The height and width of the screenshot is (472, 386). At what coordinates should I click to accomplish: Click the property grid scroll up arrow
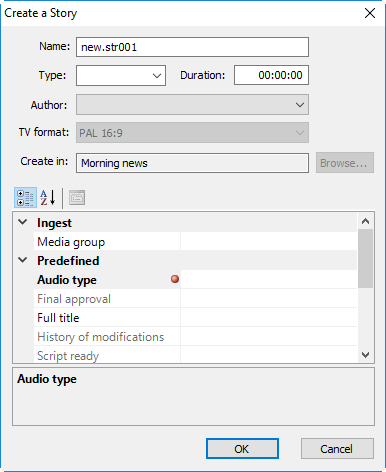[x=366, y=221]
